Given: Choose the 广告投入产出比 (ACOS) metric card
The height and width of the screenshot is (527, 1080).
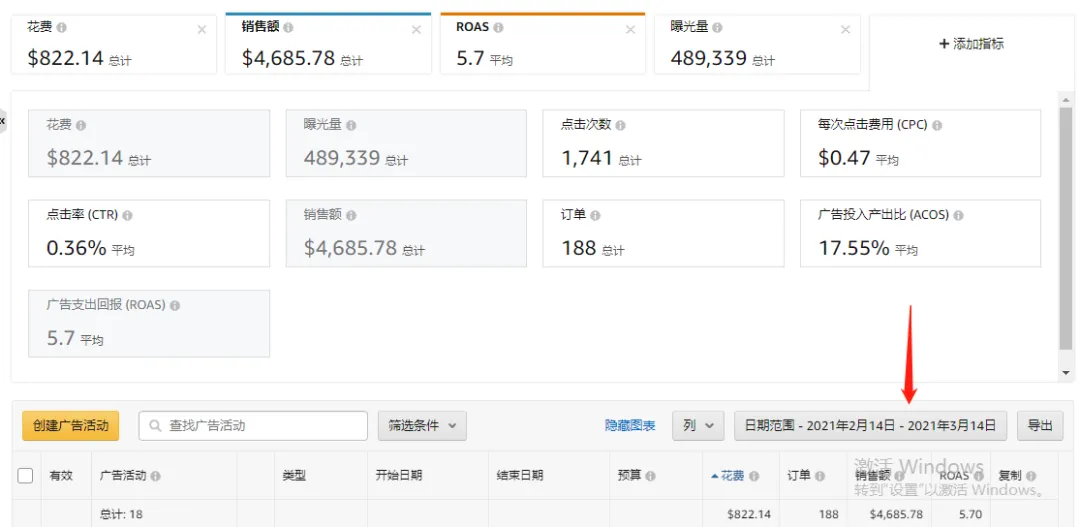Looking at the screenshot, I should (x=920, y=233).
